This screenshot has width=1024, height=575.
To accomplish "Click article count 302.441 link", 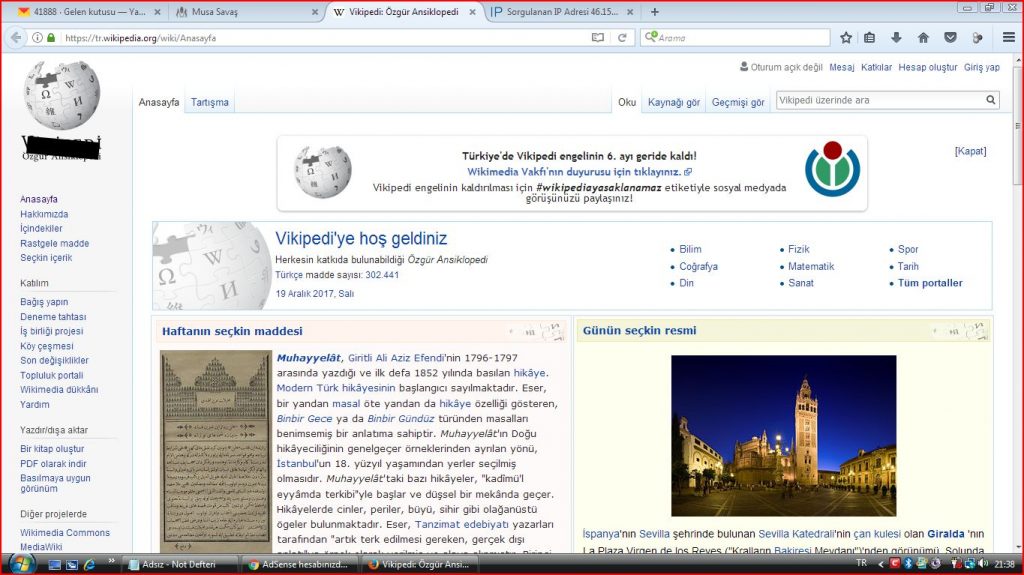I will pos(382,274).
